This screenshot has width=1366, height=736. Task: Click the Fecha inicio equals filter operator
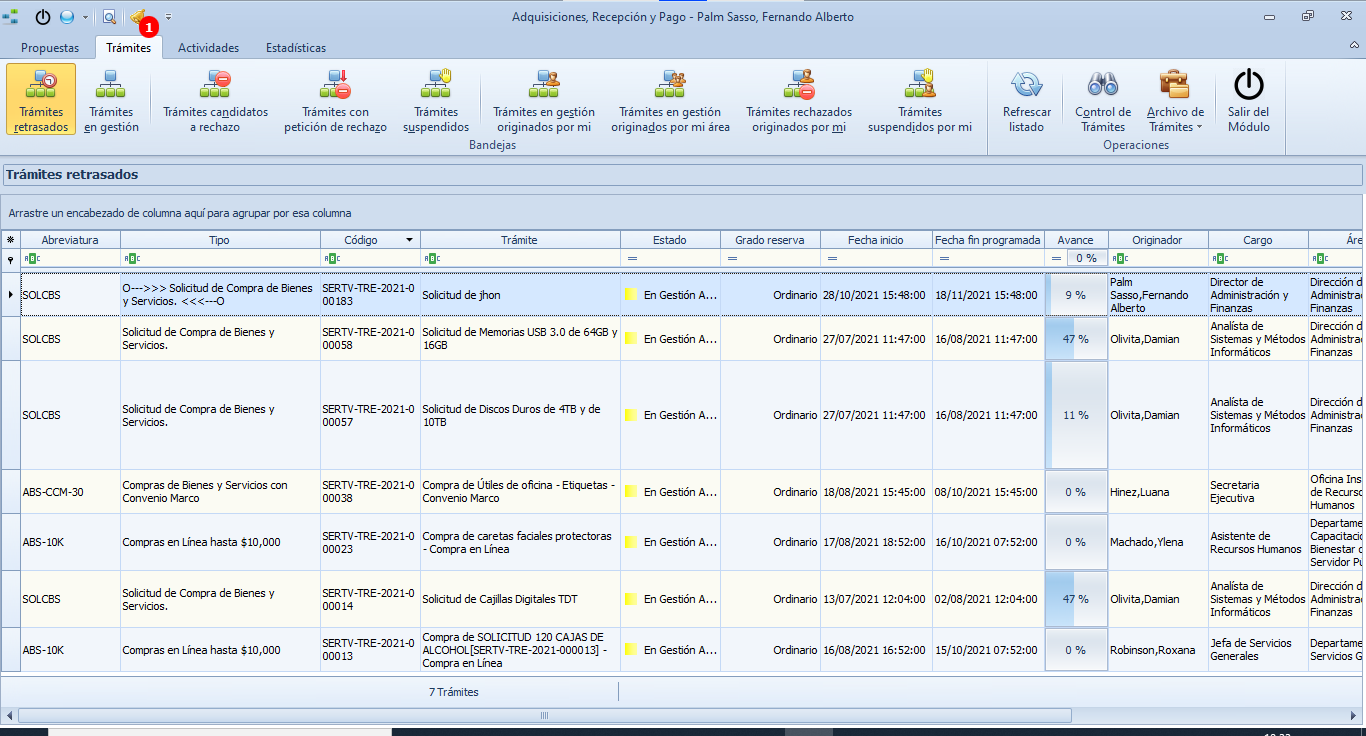click(832, 258)
